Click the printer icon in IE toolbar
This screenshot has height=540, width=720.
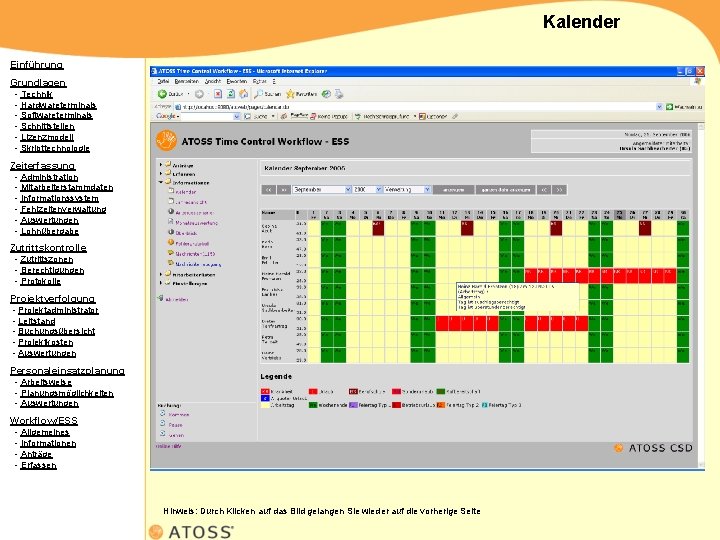point(339,94)
